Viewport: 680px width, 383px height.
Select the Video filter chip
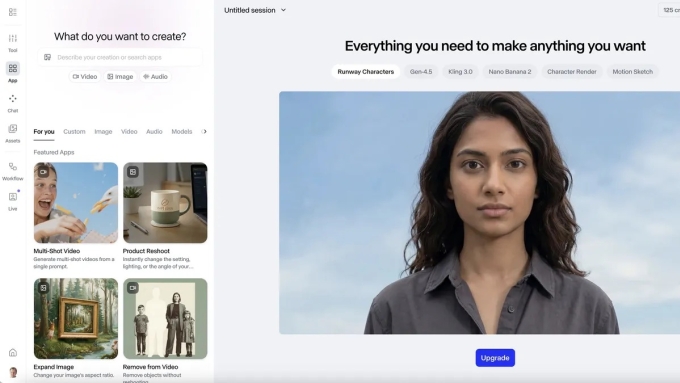(x=85, y=76)
